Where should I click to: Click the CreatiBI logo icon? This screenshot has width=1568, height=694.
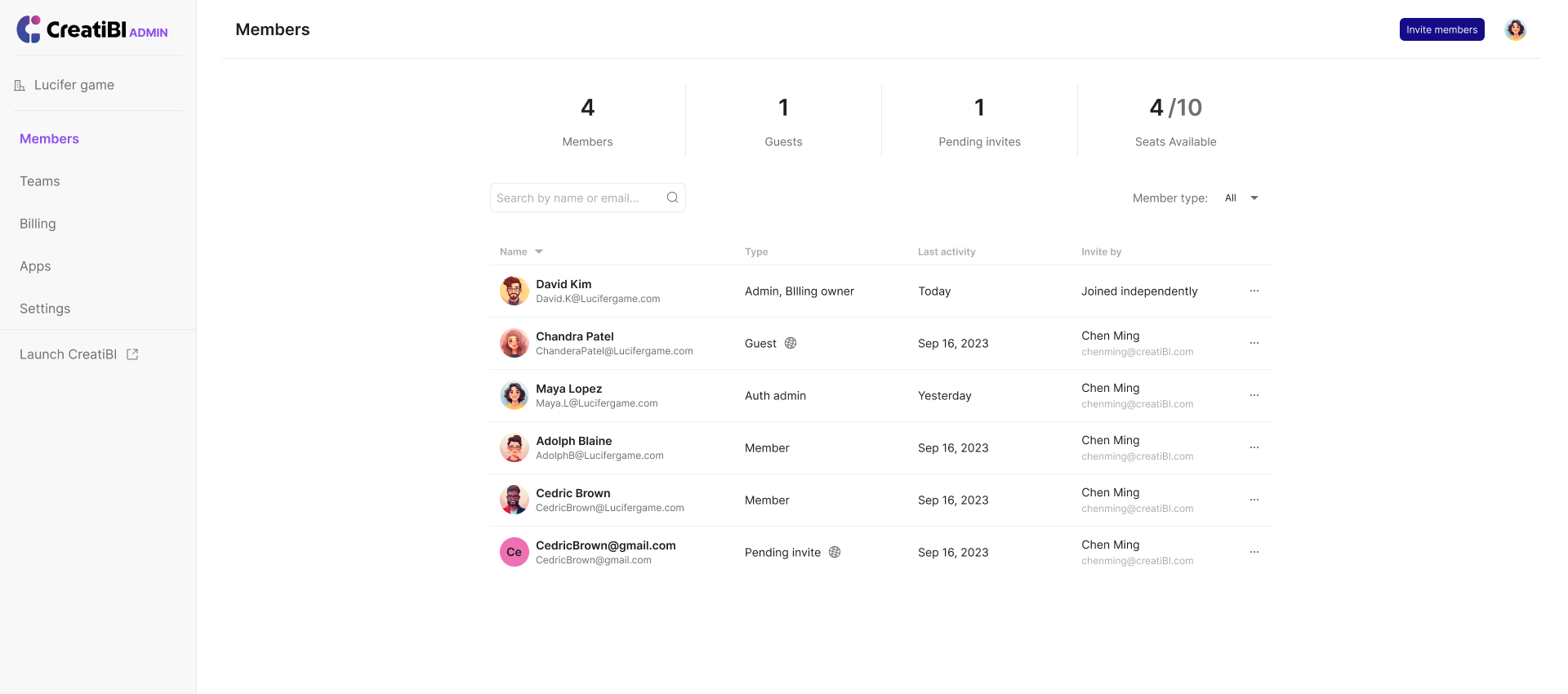29,29
